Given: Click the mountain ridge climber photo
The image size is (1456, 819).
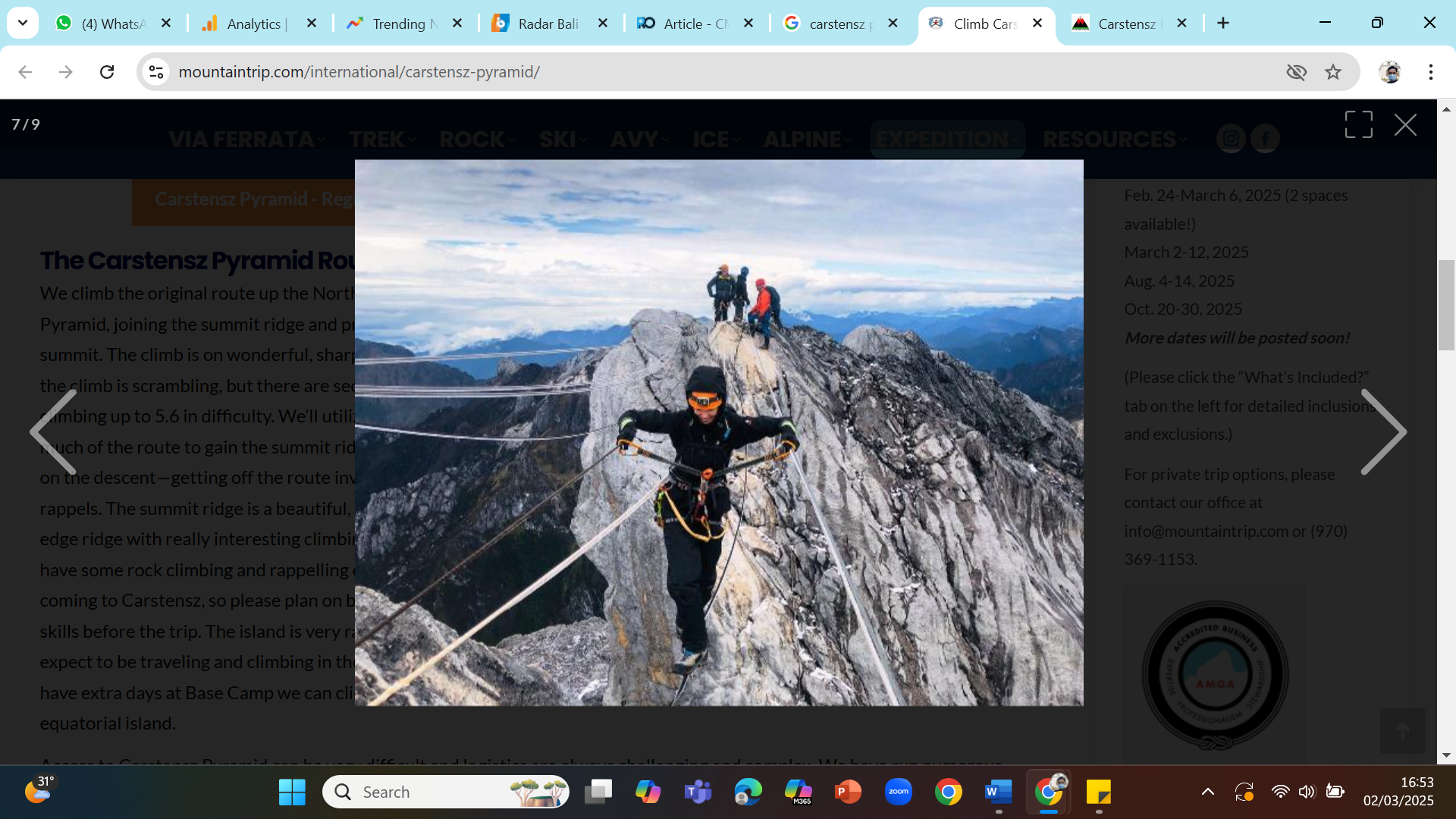Looking at the screenshot, I should click(x=719, y=432).
